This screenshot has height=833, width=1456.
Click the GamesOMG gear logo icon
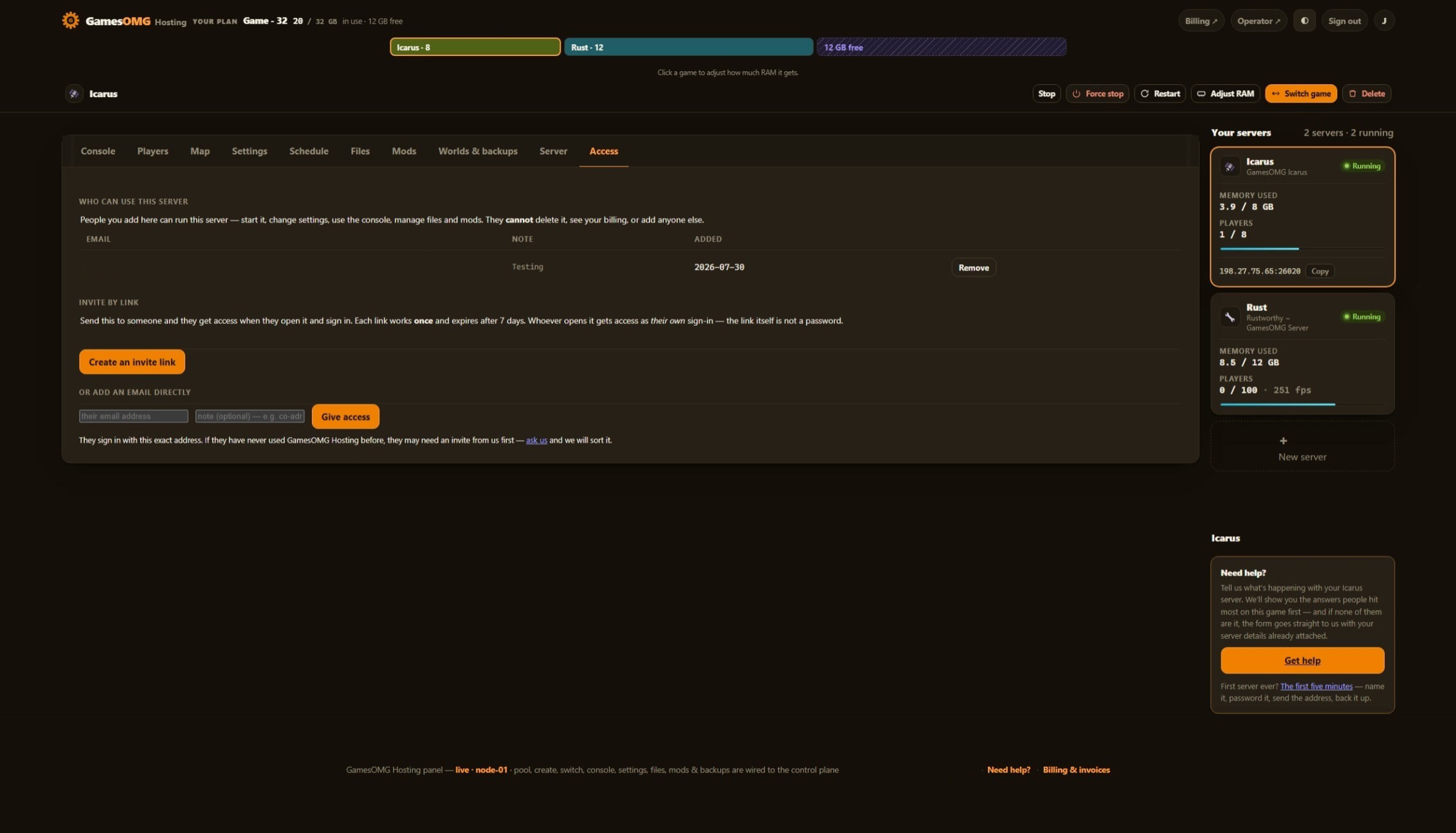(x=71, y=21)
